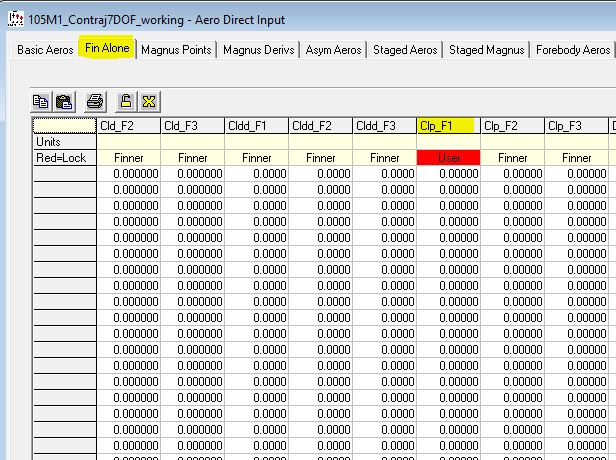This screenshot has height=460, width=616.
Task: Select the Magnus Derivs tab
Action: 259,49
